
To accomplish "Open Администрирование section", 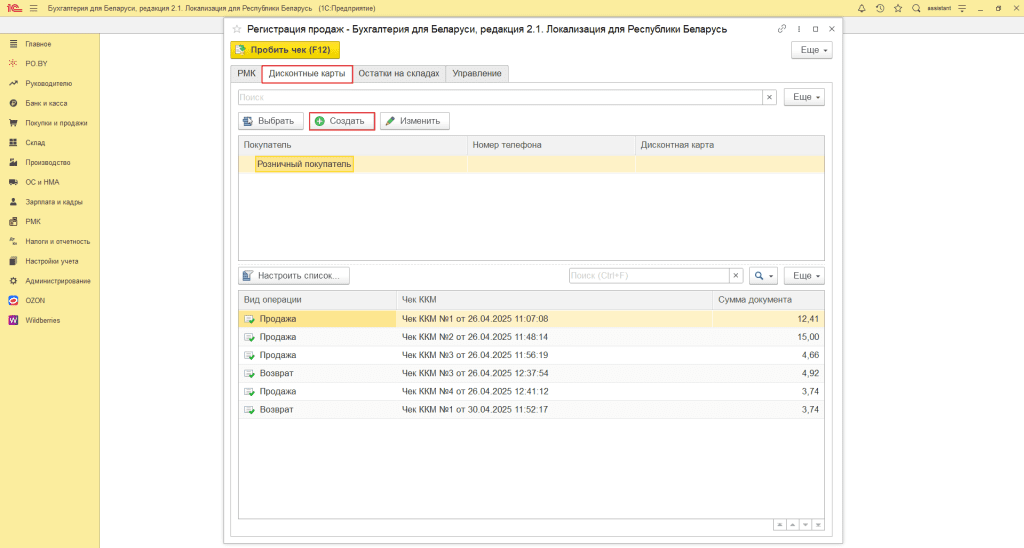I will pos(57,281).
